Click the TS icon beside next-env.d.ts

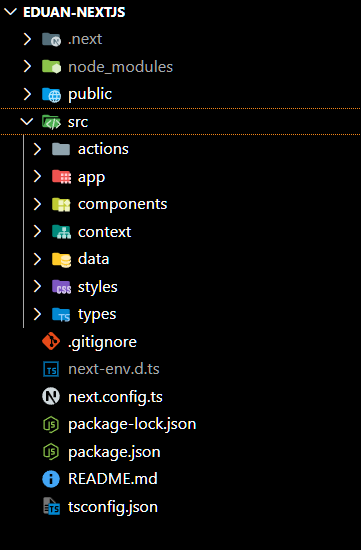coord(51,369)
